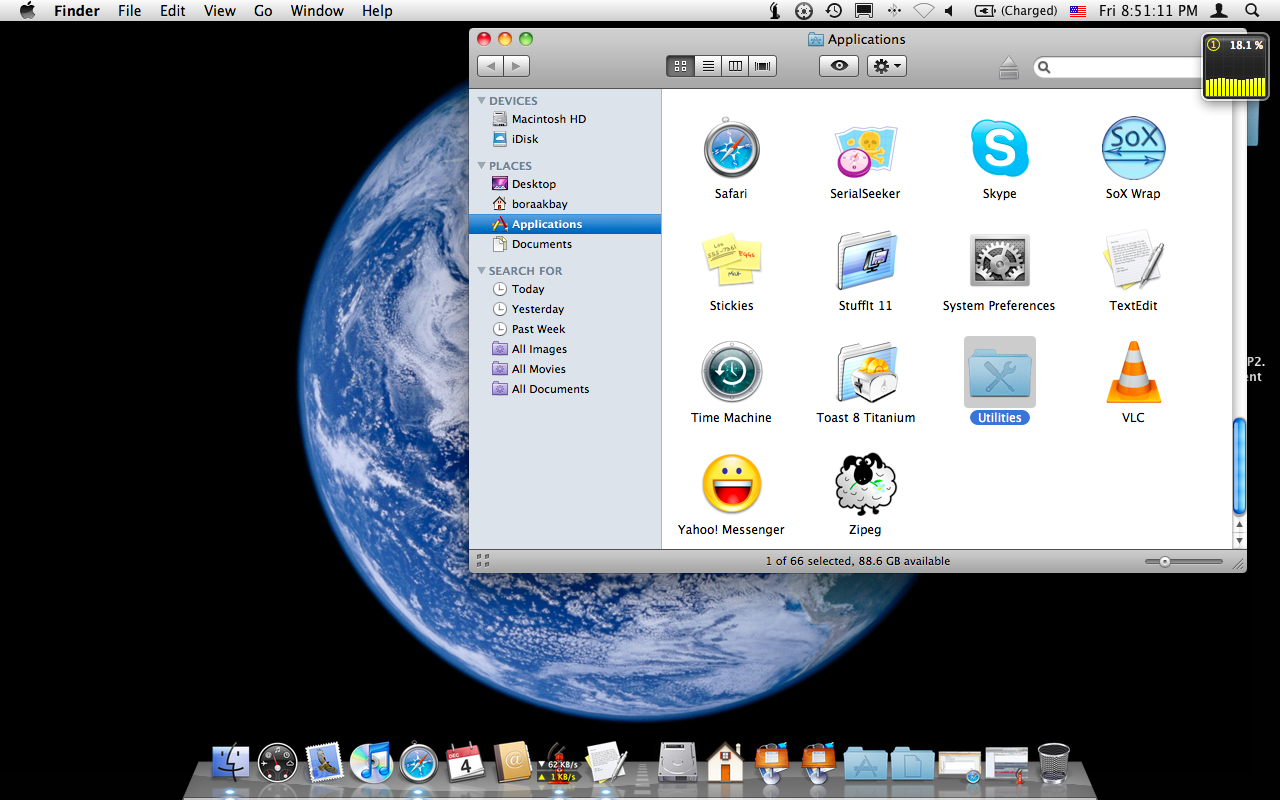The width and height of the screenshot is (1280, 800).
Task: Switch to Cover Flow view
Action: (763, 66)
